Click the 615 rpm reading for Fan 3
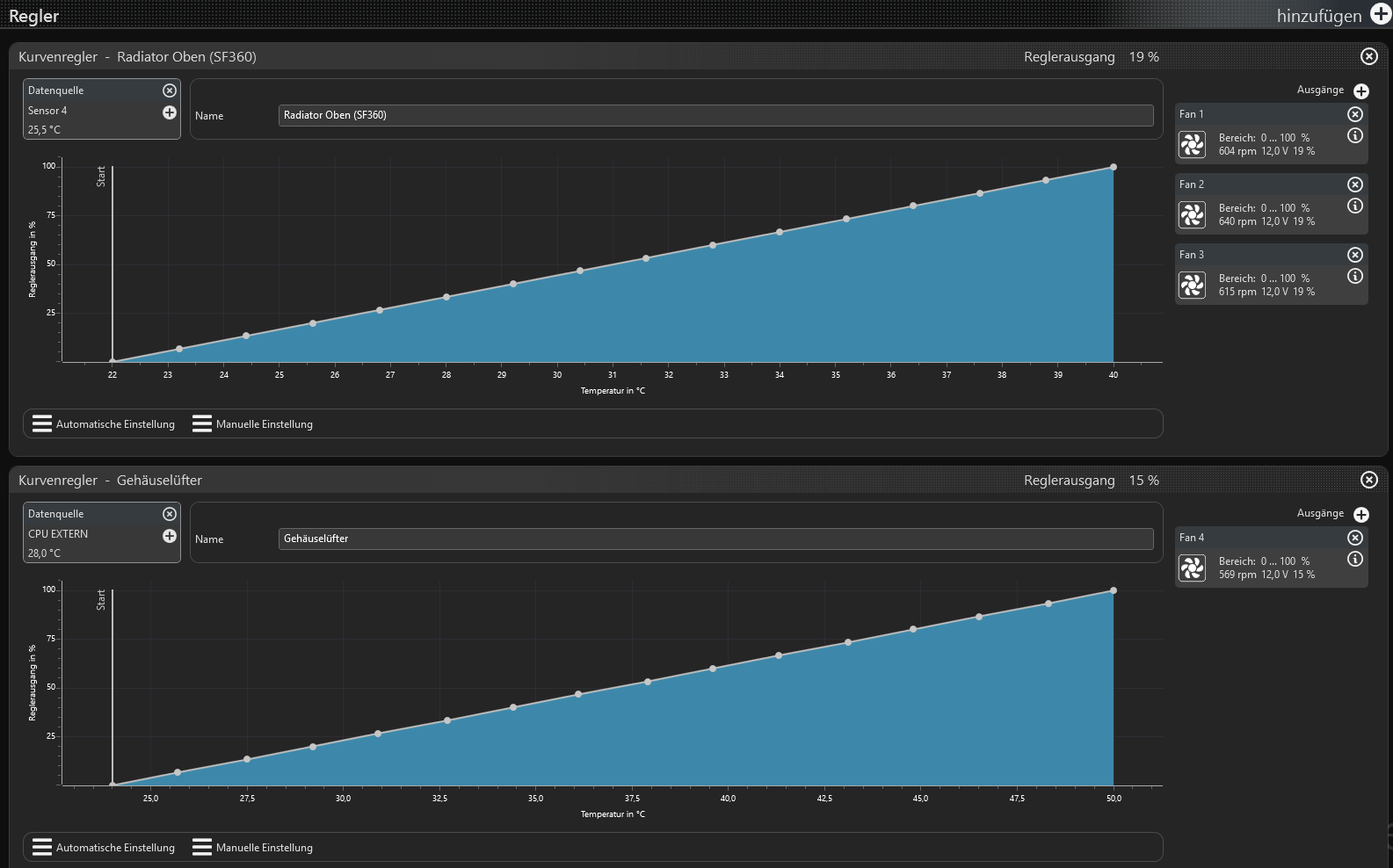The image size is (1393, 868). [1237, 292]
